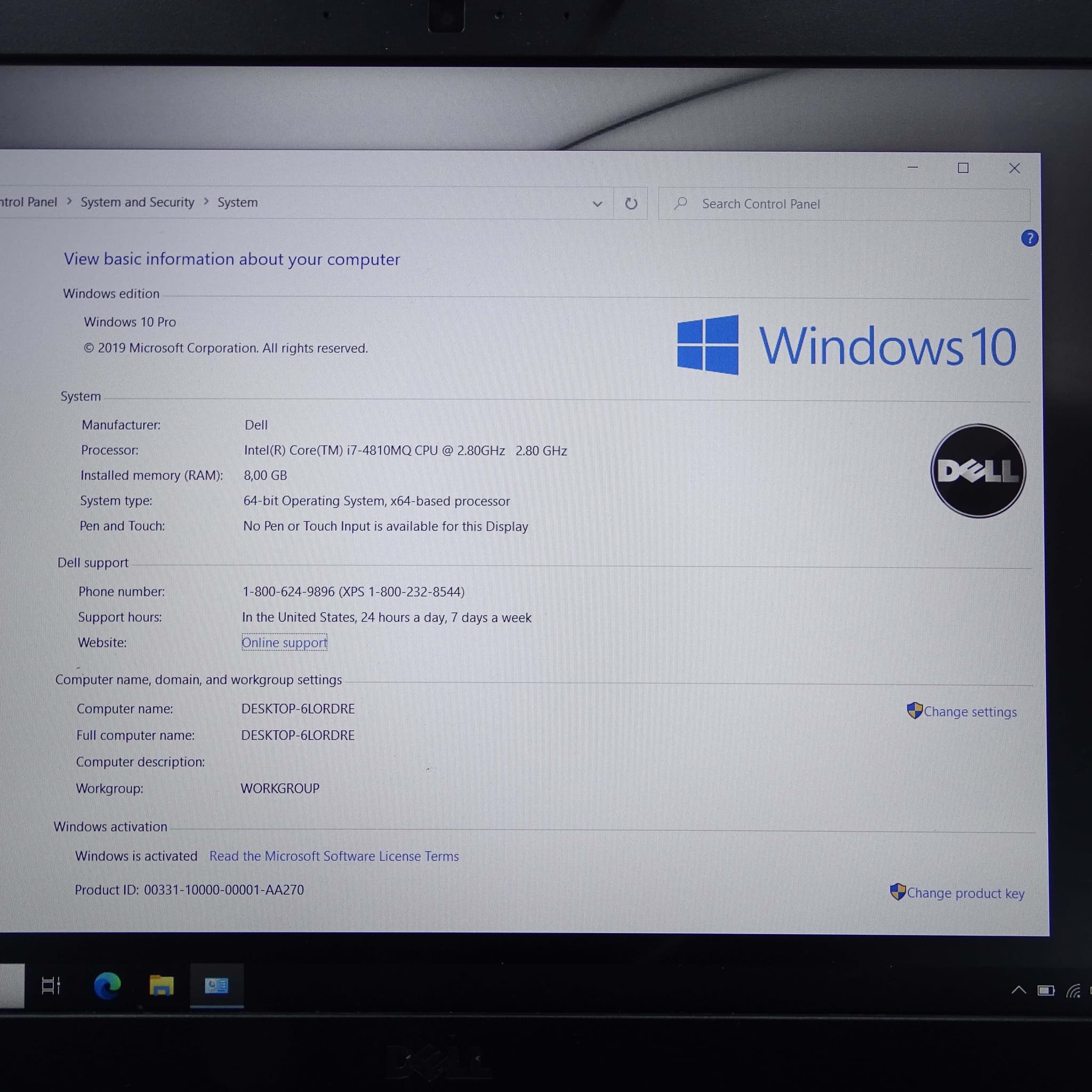This screenshot has width=1092, height=1092.
Task: Click the WORKGROUP value
Action: [x=280, y=789]
